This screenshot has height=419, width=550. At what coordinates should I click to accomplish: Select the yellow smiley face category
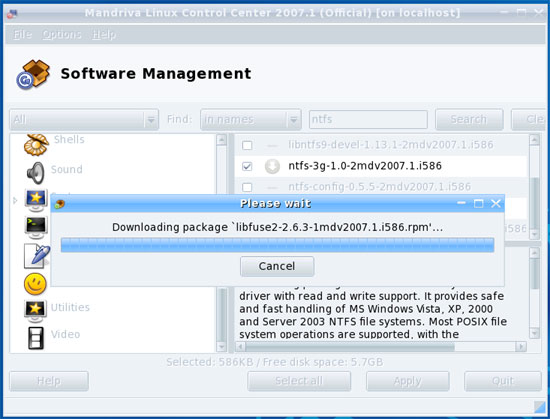(35, 284)
